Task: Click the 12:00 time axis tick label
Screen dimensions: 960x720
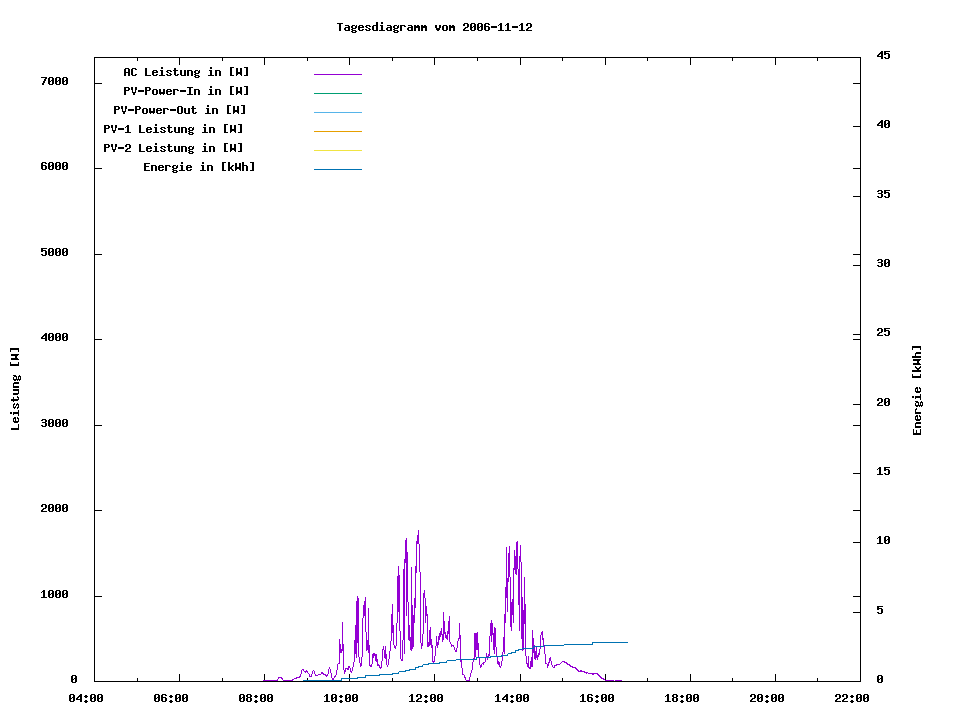Action: tap(426, 698)
